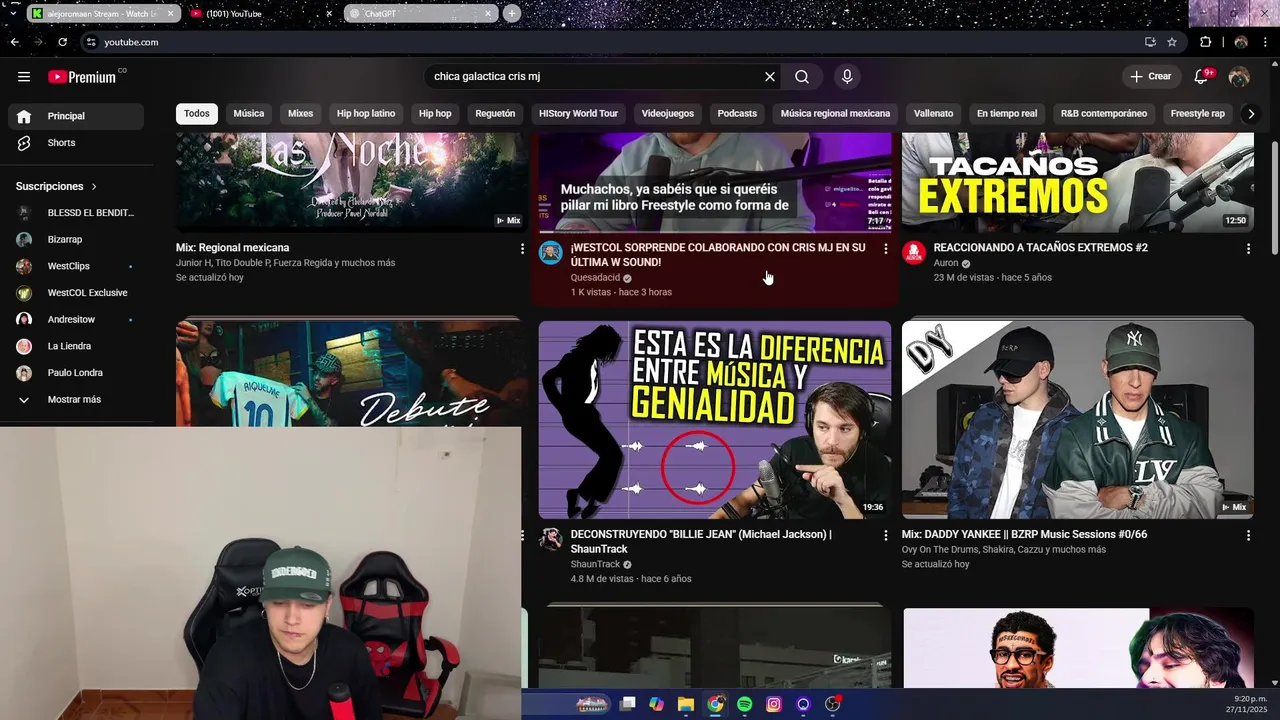Open the La Liendra subscription channel
Screen dimensions: 1280x720
pos(76,346)
